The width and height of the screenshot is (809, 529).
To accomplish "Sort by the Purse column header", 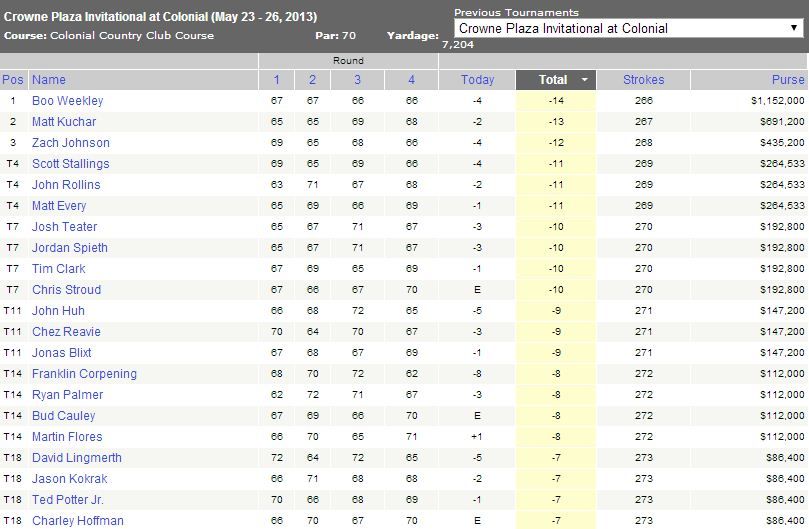I will [x=788, y=79].
